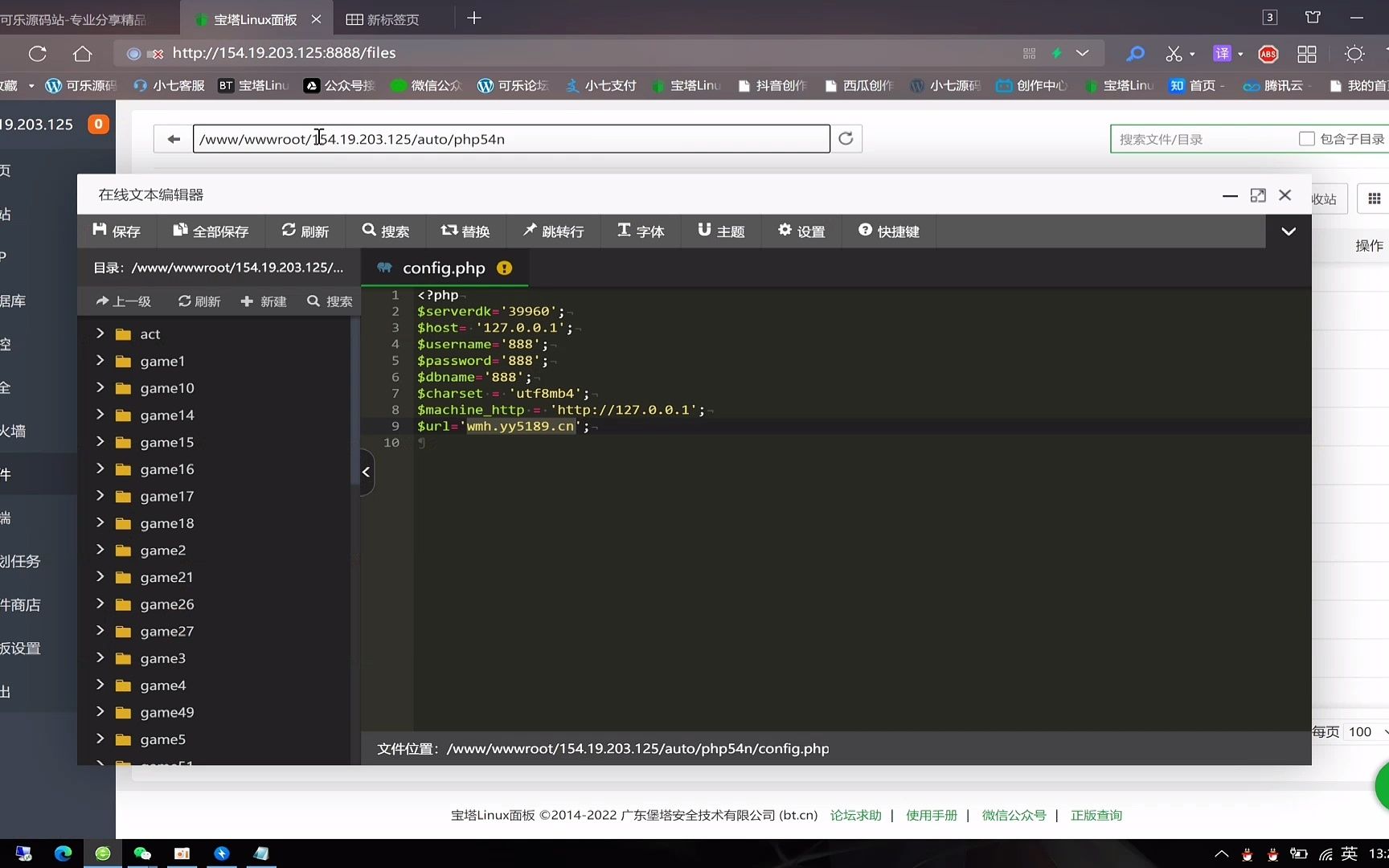The width and height of the screenshot is (1389, 868).
Task: Click the 搜索文件/目录 search field
Action: (1202, 139)
